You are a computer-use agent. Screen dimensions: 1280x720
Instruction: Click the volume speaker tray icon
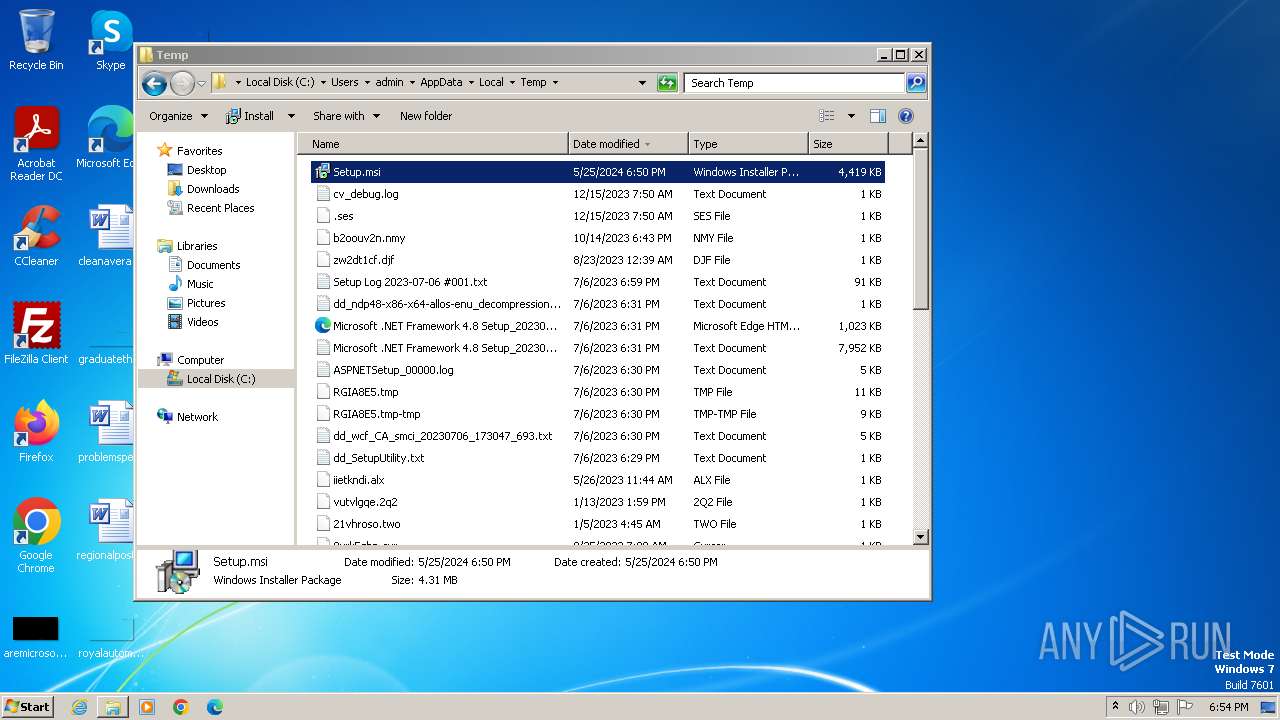pos(1136,707)
